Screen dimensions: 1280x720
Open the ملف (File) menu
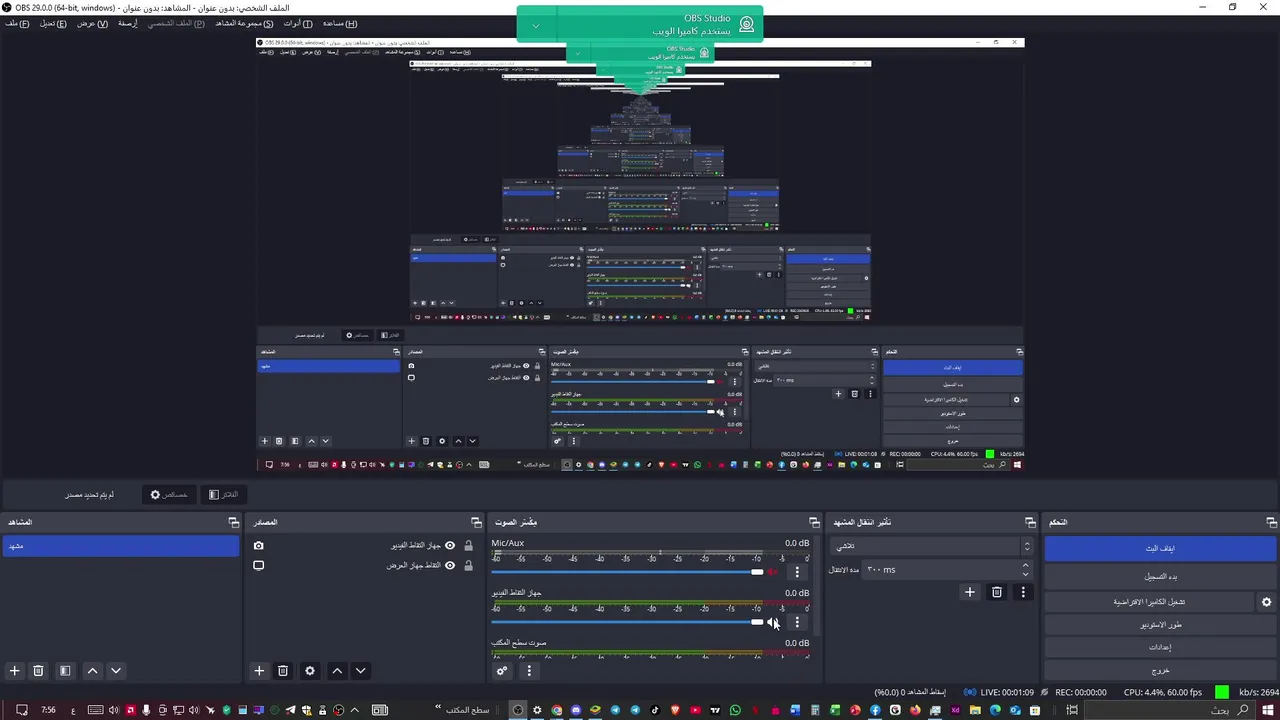[17, 23]
